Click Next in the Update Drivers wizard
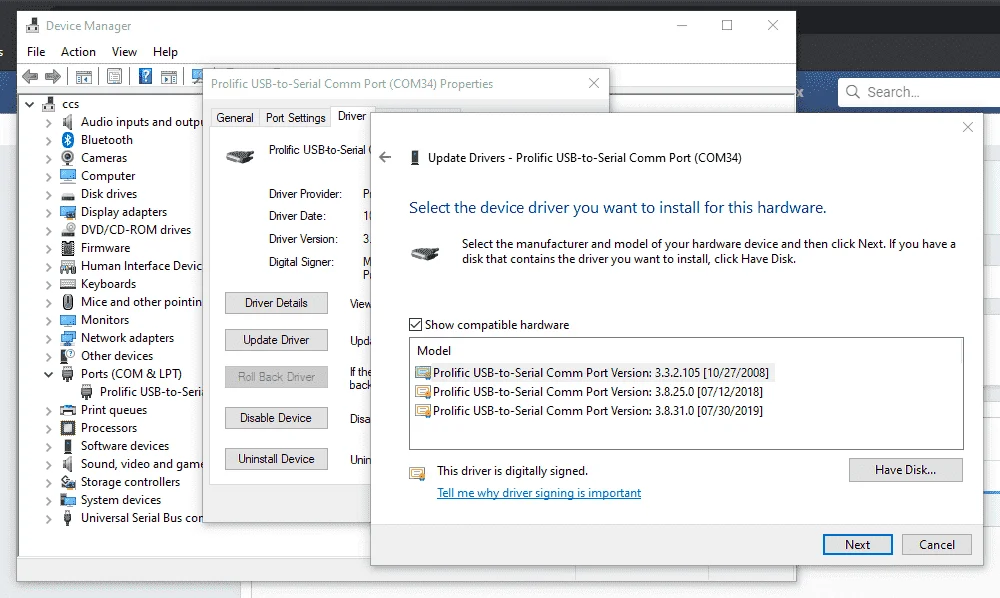1000x598 pixels. [857, 544]
